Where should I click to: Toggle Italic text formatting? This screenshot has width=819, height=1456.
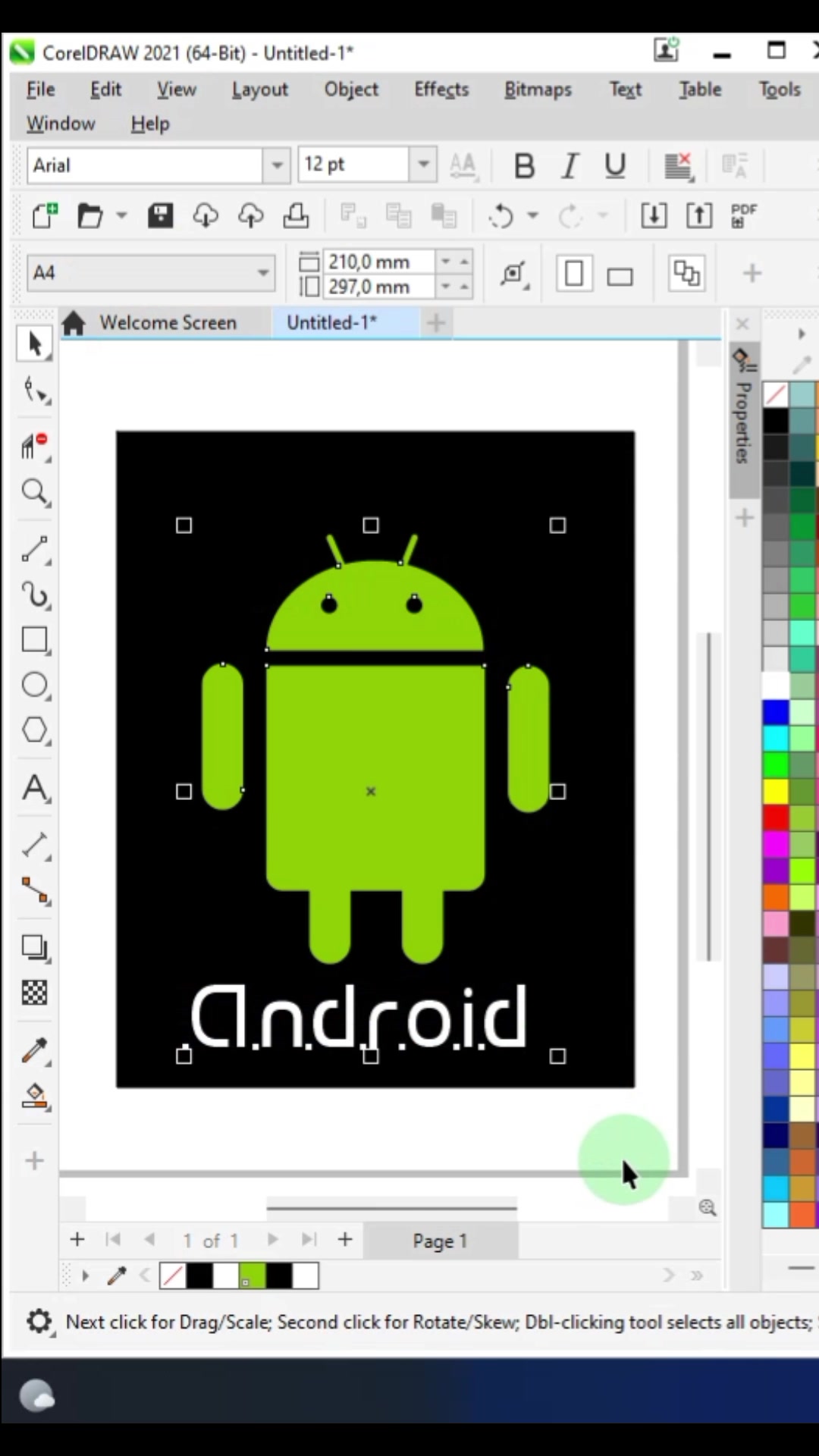tap(570, 165)
